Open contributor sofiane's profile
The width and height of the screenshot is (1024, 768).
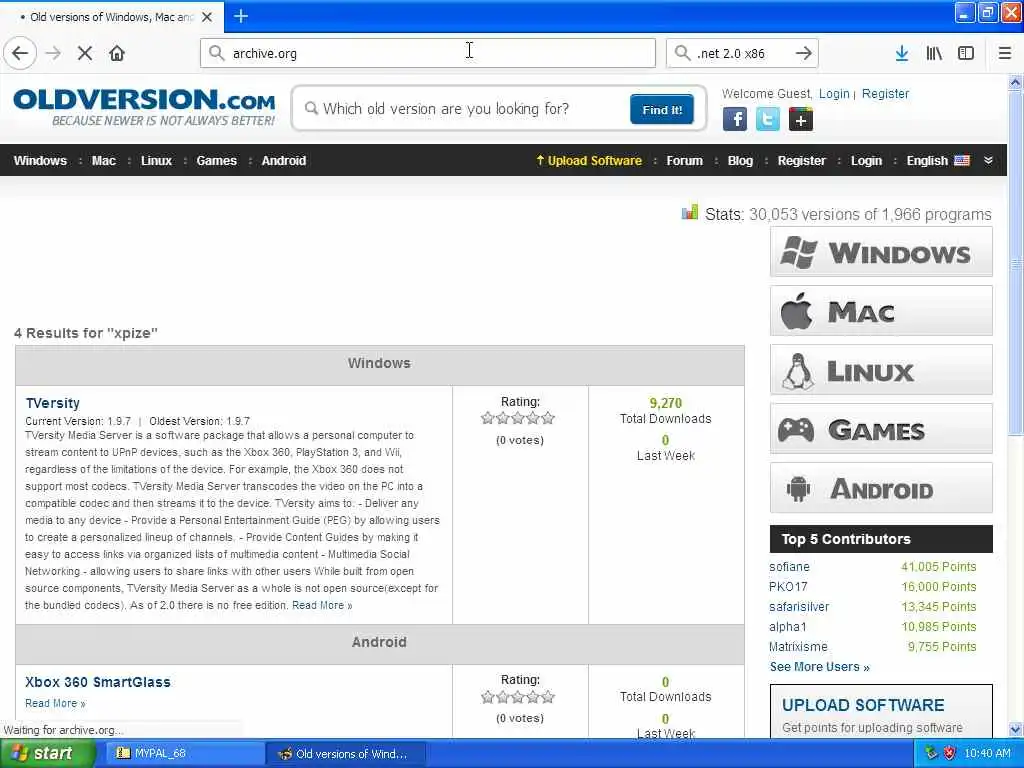(789, 567)
